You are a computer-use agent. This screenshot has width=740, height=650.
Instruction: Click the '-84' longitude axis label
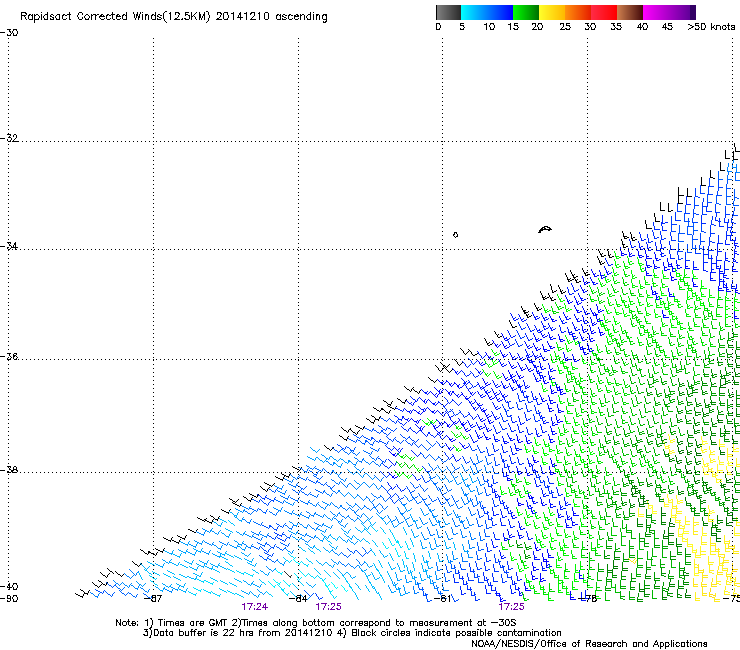click(298, 599)
